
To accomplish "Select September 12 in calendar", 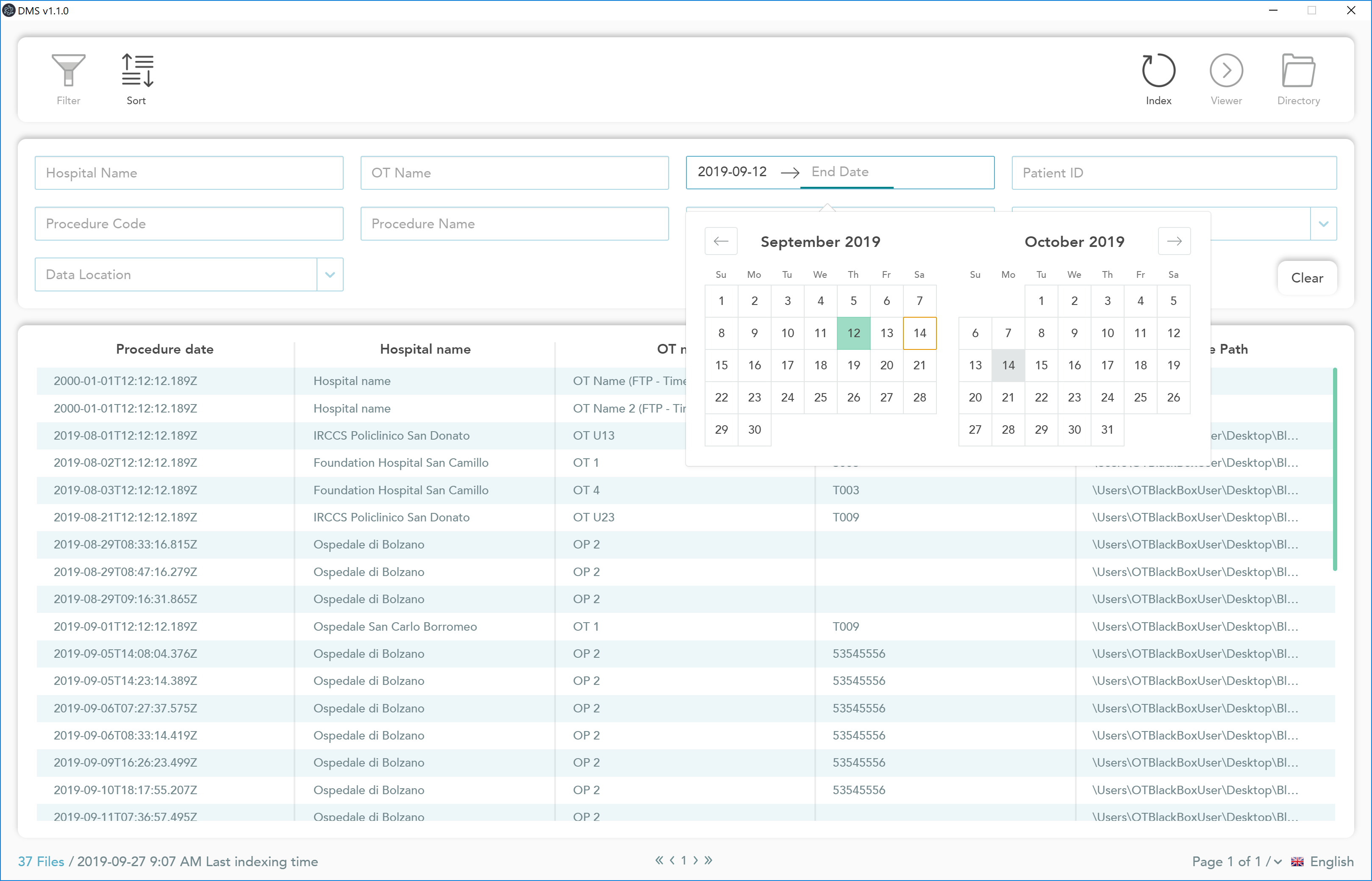I will pos(853,333).
